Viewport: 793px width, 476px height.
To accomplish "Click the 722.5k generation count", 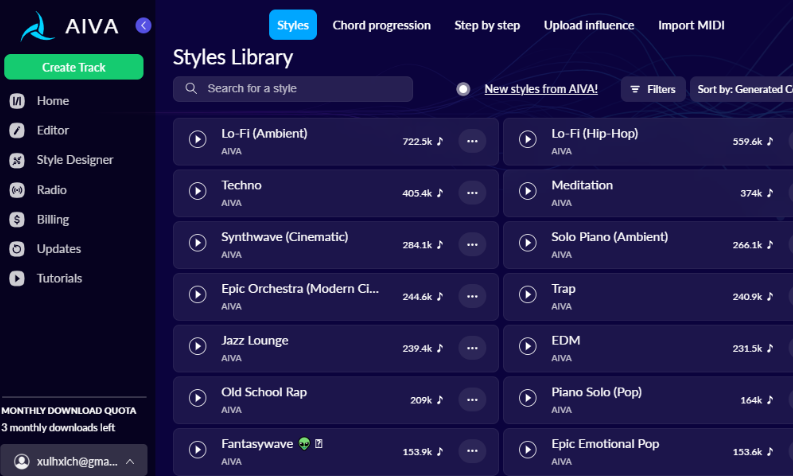I will tap(417, 142).
